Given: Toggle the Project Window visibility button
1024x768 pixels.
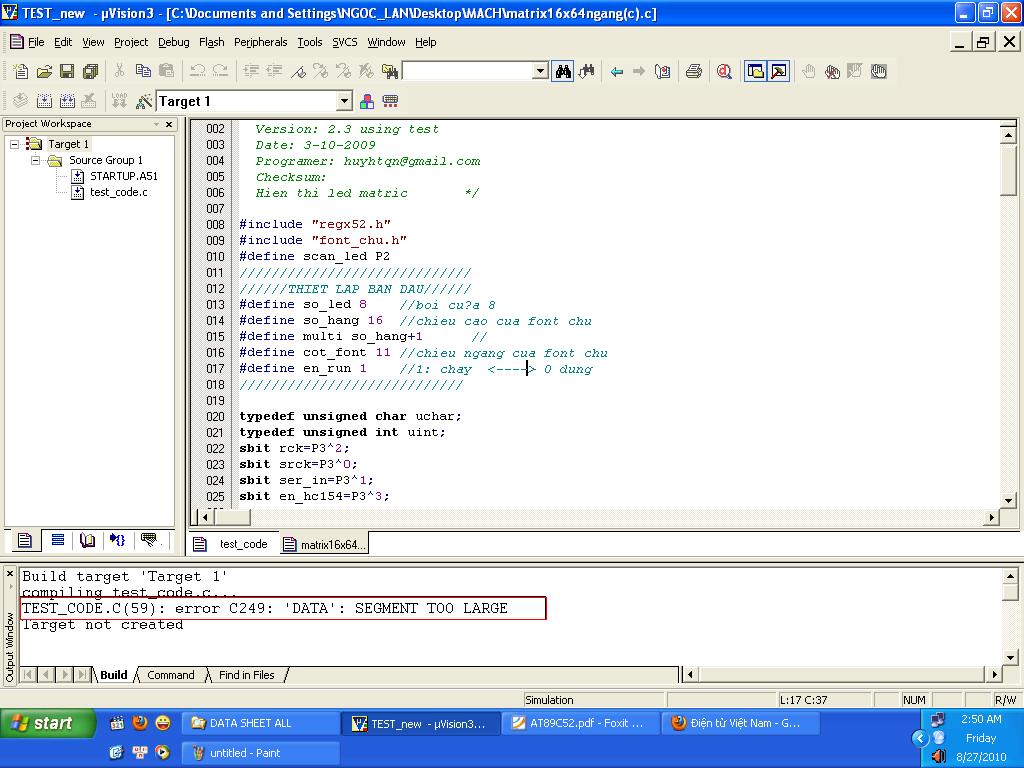Looking at the screenshot, I should (755, 71).
